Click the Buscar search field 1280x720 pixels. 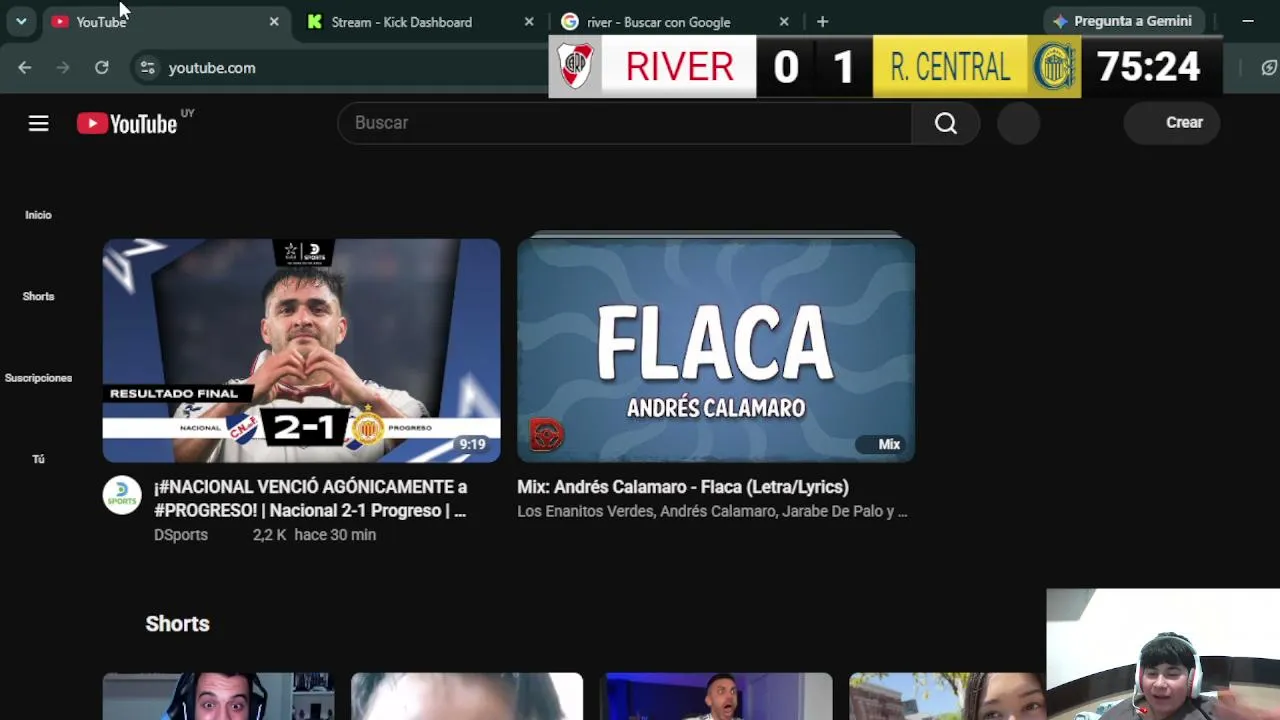tap(625, 123)
